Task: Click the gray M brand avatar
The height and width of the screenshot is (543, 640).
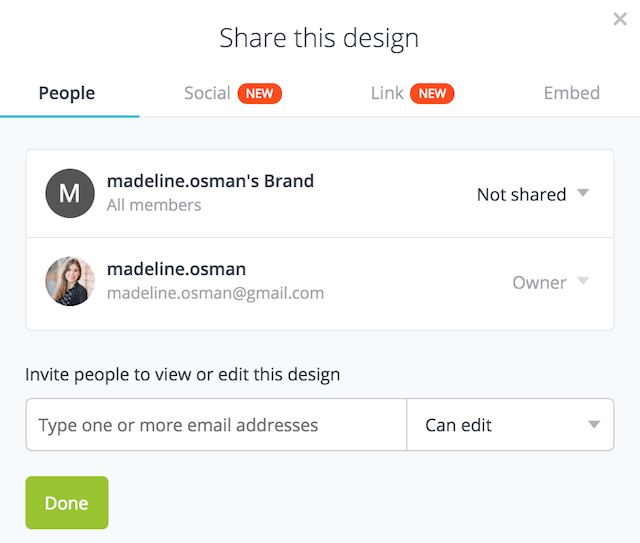Action: point(70,194)
